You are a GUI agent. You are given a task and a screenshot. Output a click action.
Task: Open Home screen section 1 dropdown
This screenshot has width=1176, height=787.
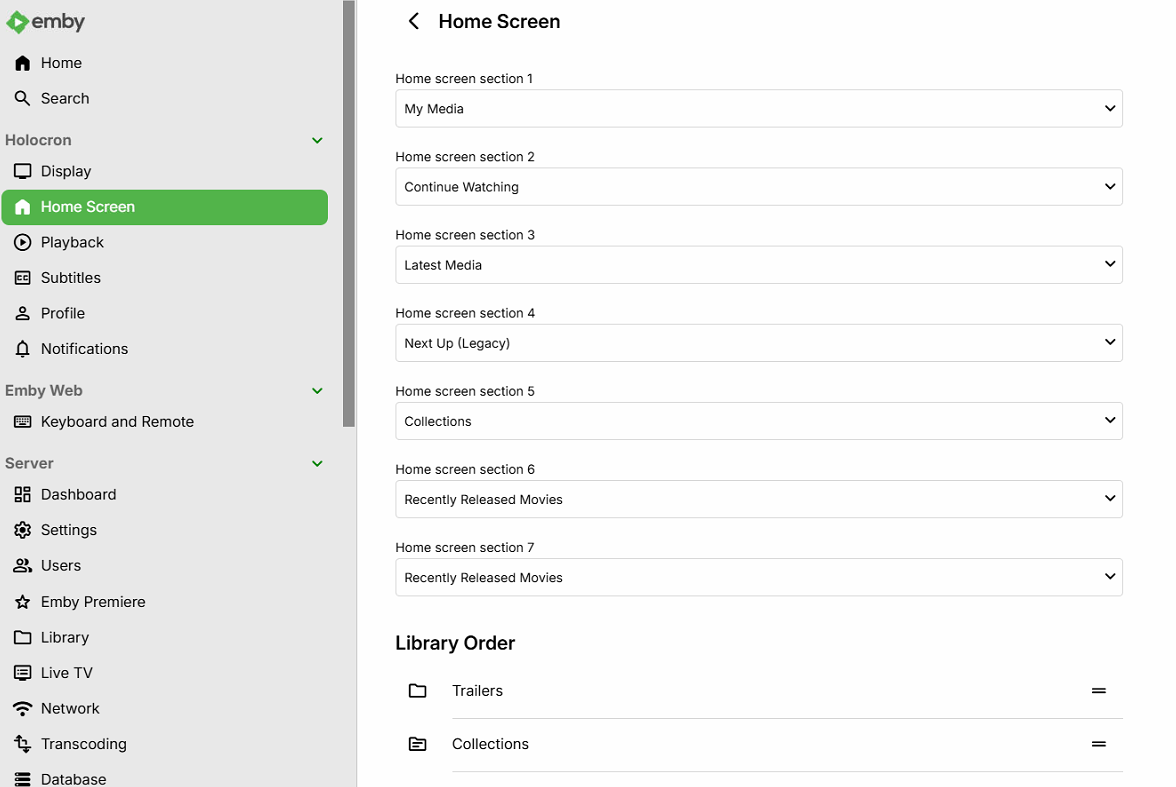pyautogui.click(x=758, y=109)
